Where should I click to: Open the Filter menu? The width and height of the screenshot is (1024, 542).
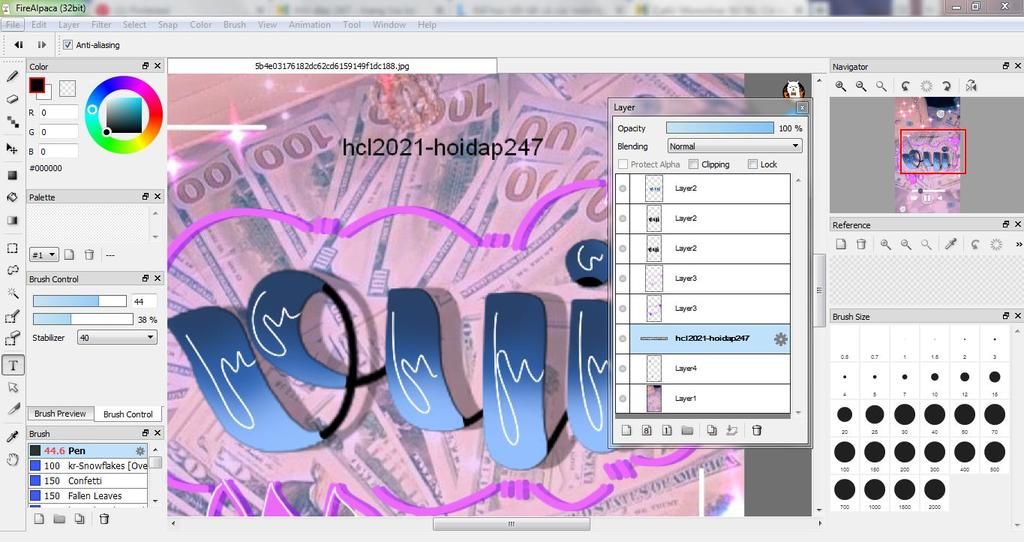pyautogui.click(x=101, y=25)
